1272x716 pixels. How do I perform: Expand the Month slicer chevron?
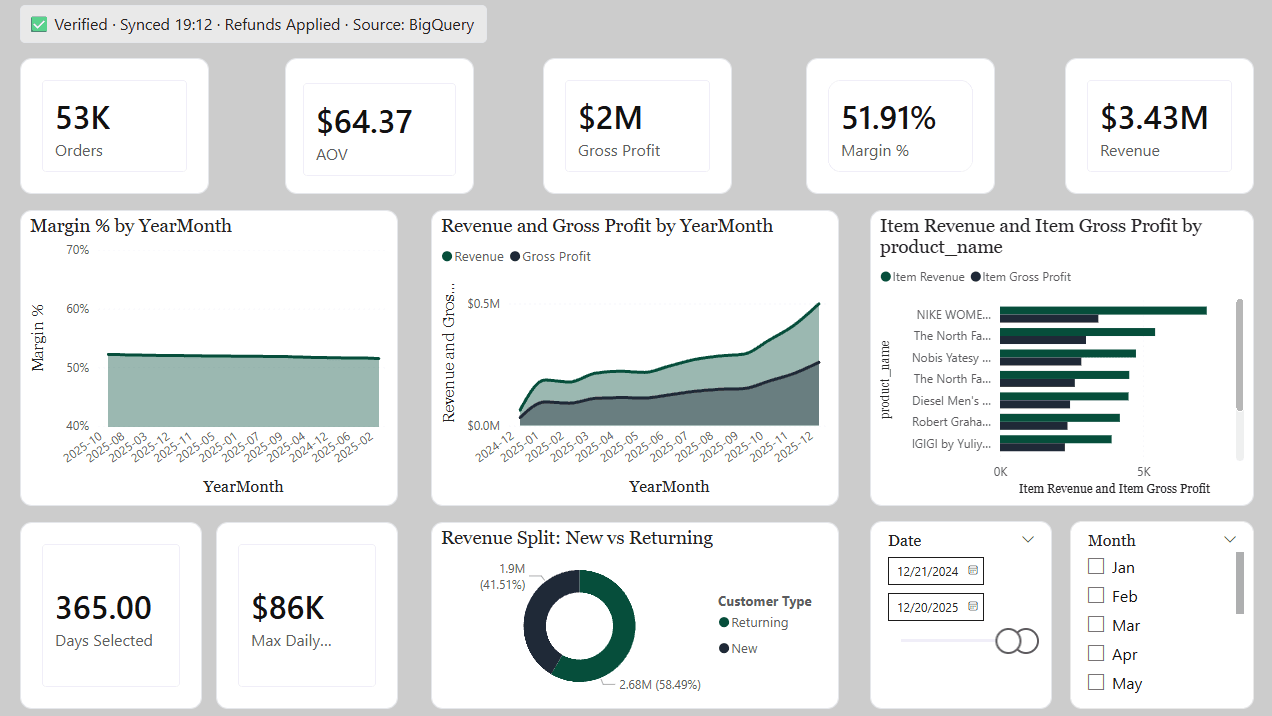coord(1230,540)
